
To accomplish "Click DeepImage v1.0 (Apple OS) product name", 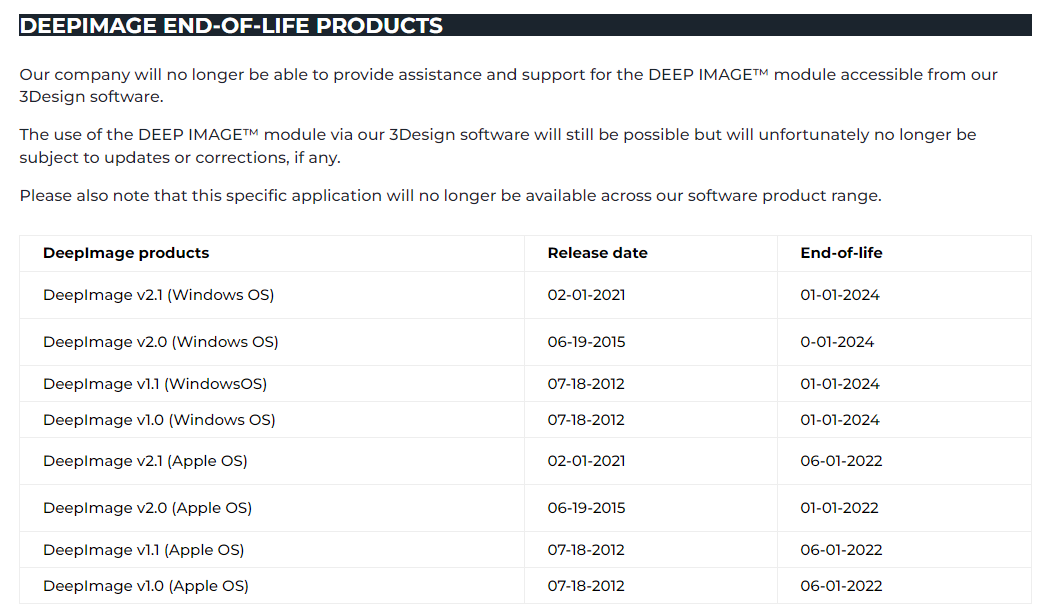I will [x=146, y=586].
